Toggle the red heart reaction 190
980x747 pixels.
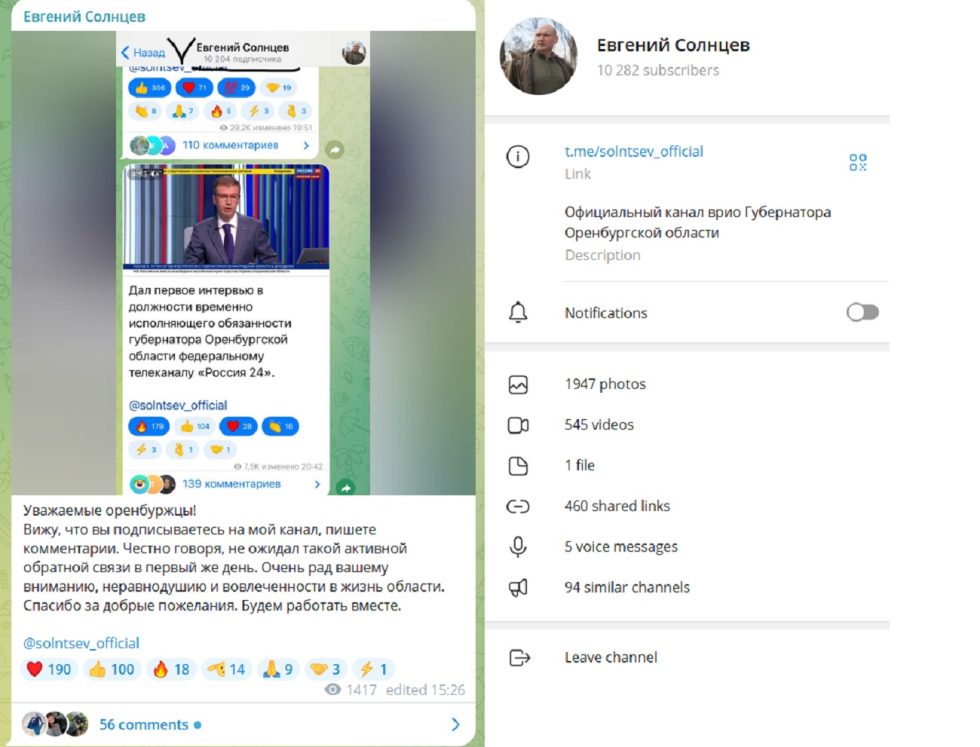[49, 669]
